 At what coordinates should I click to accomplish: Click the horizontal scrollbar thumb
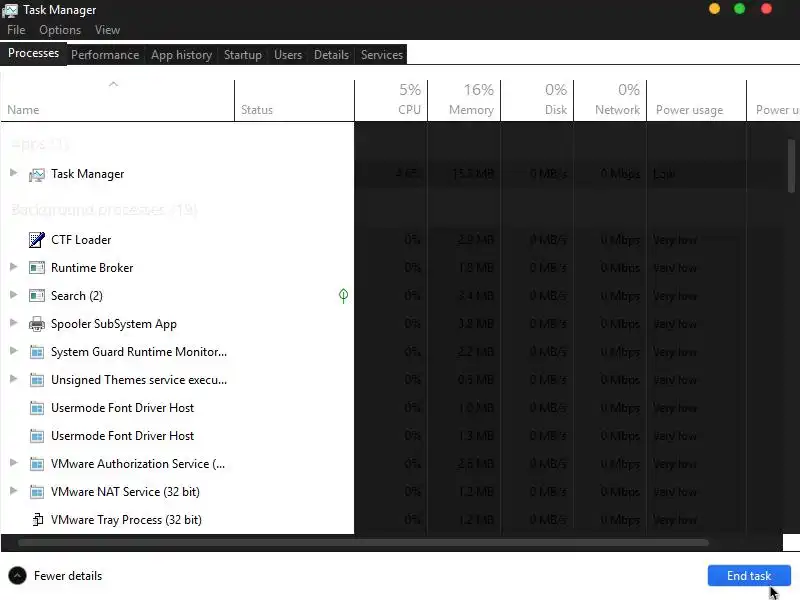pos(363,543)
